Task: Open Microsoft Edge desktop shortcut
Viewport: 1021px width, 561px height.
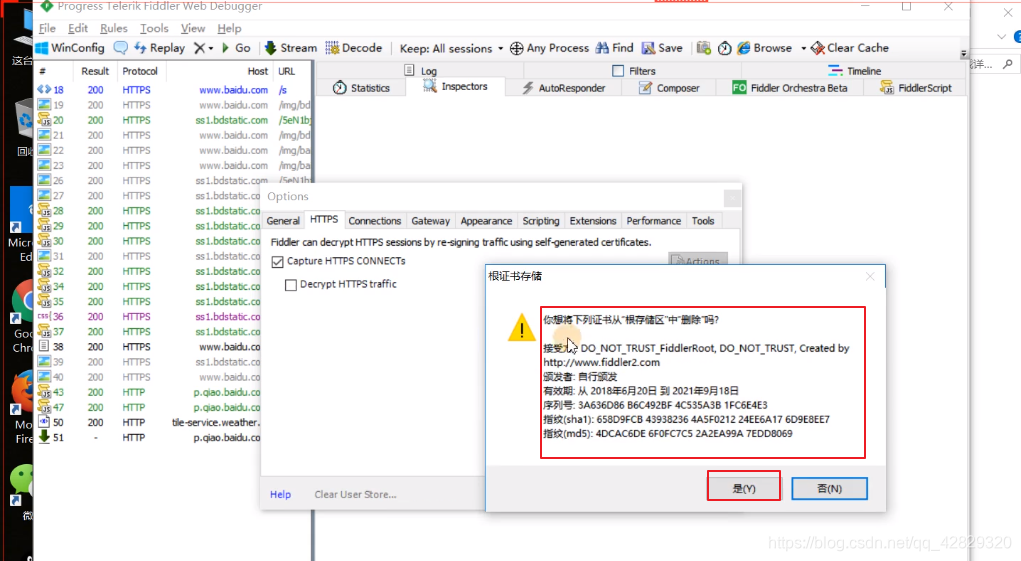Action: 21,226
